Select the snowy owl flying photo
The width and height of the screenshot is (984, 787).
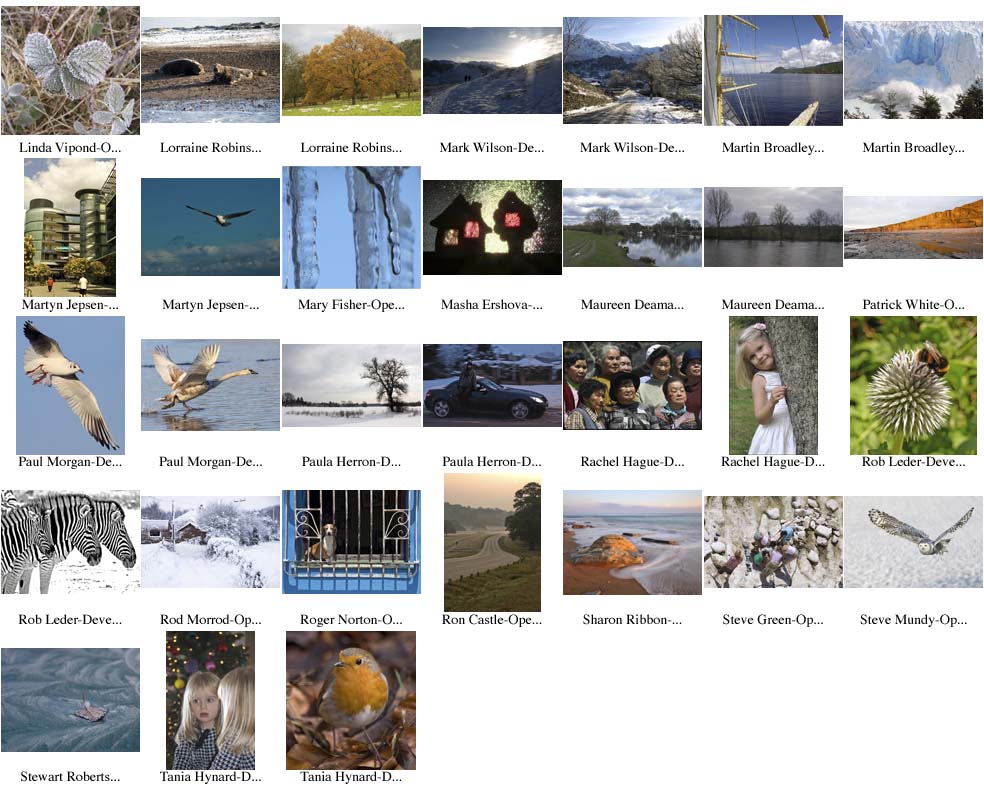(914, 542)
